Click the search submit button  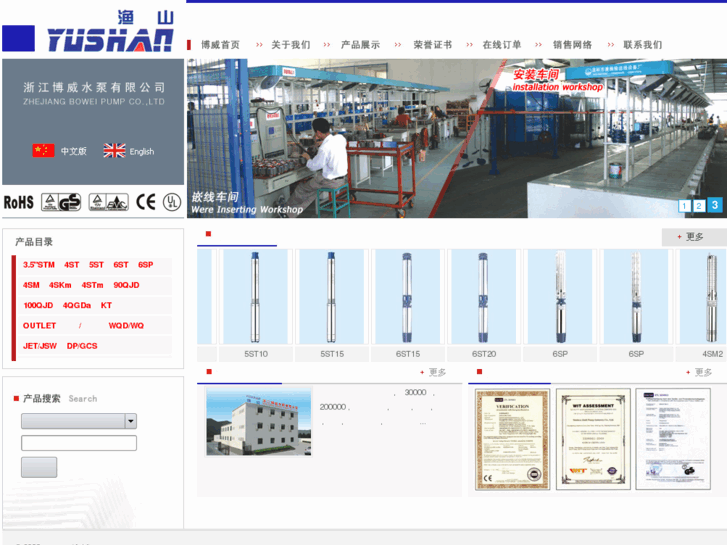point(39,467)
